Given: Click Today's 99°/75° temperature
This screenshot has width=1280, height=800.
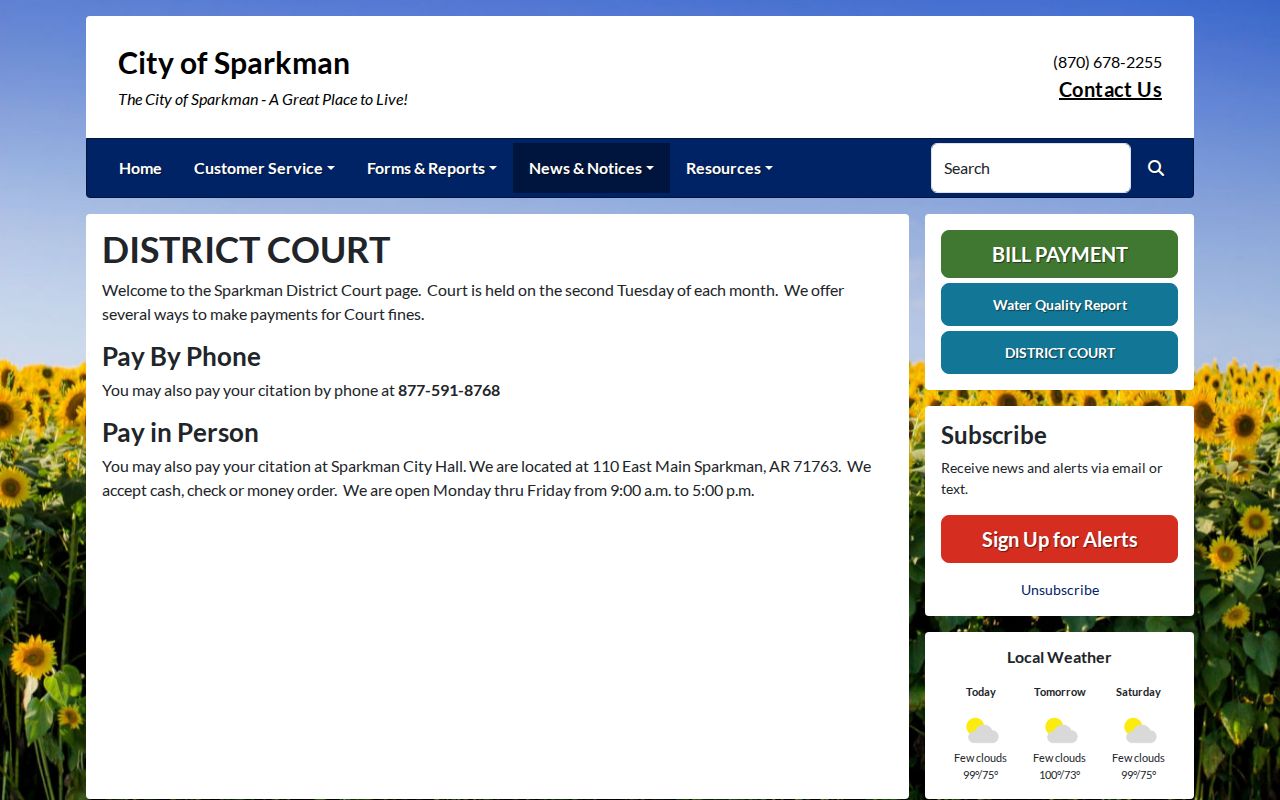Looking at the screenshot, I should (x=981, y=775).
